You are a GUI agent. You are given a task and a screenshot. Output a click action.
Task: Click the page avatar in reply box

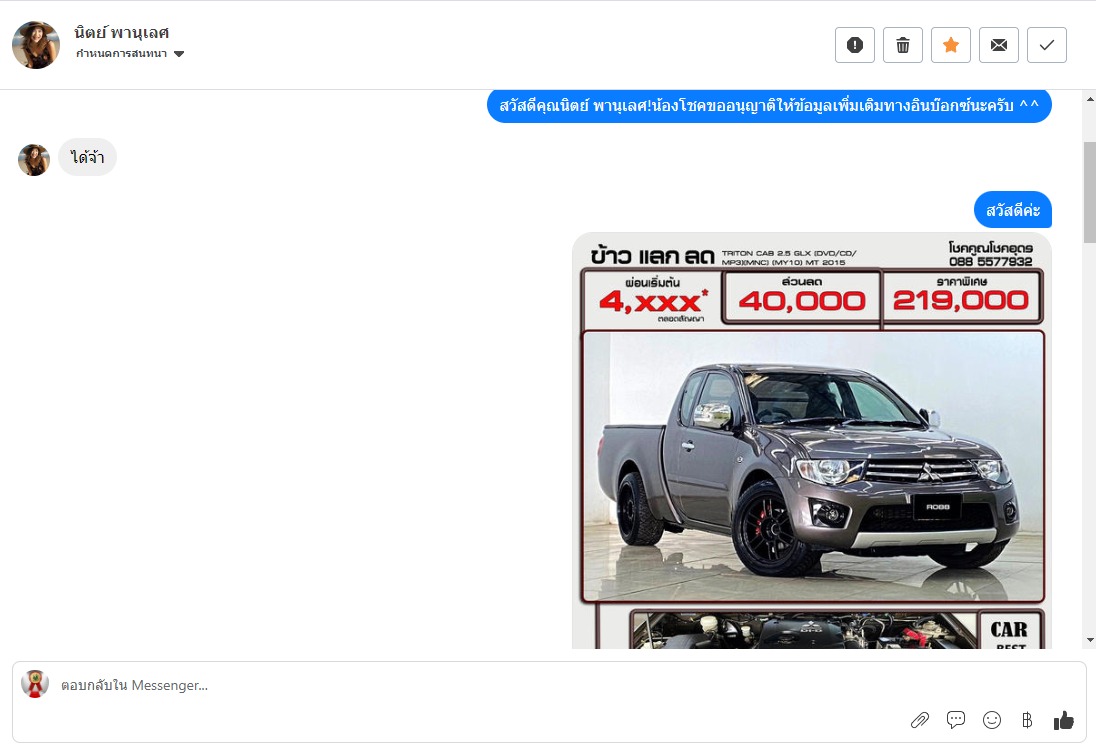tap(35, 684)
